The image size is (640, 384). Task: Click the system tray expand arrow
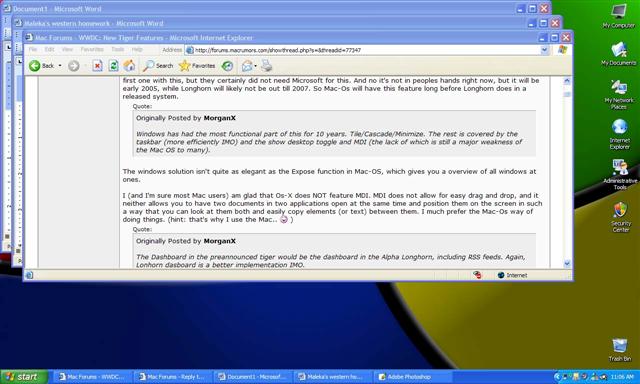(x=557, y=377)
